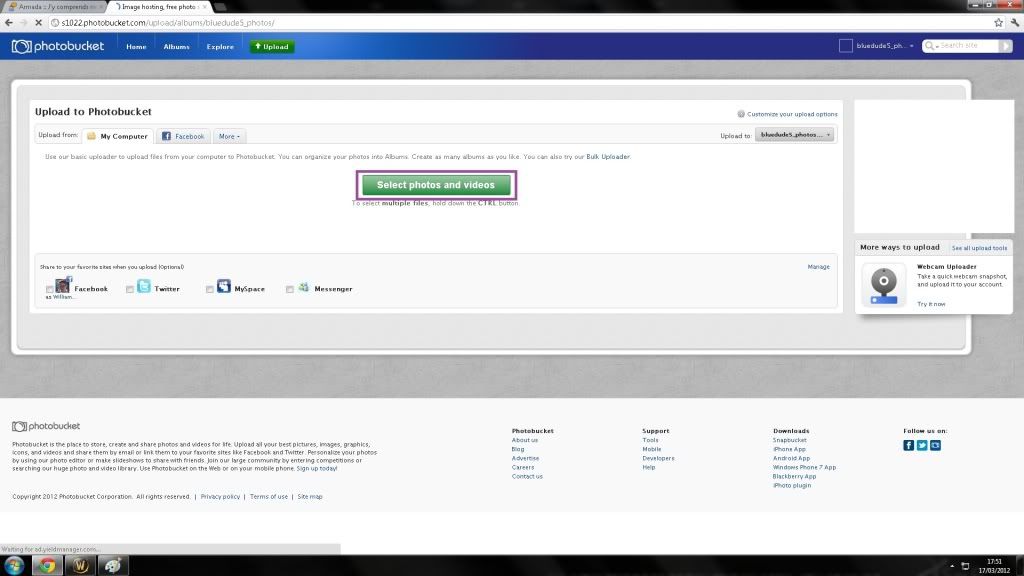Click the gold W icon in the taskbar
The image size is (1024, 576).
click(81, 566)
